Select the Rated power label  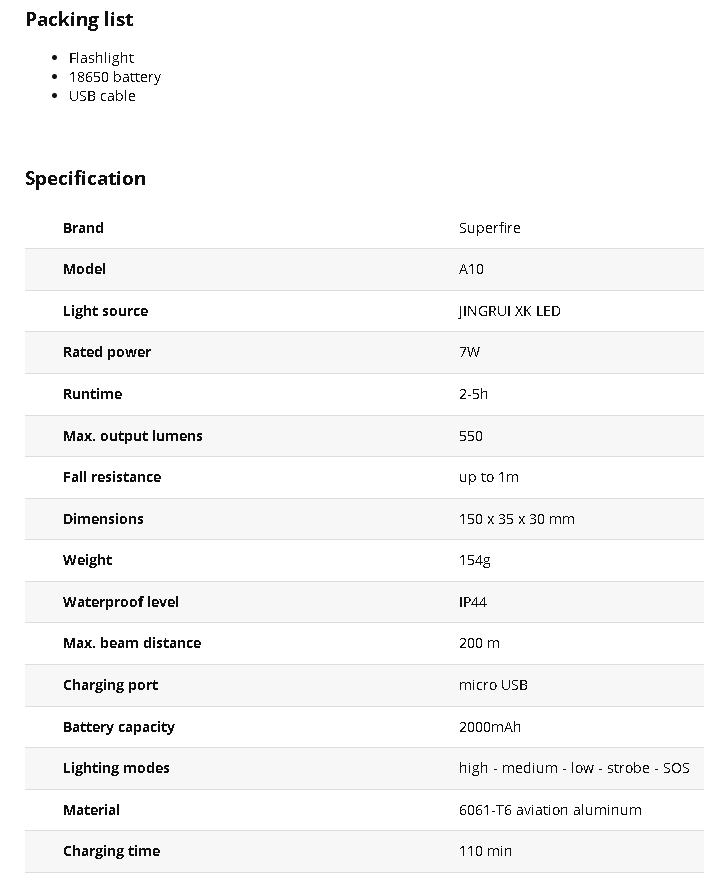(x=107, y=352)
